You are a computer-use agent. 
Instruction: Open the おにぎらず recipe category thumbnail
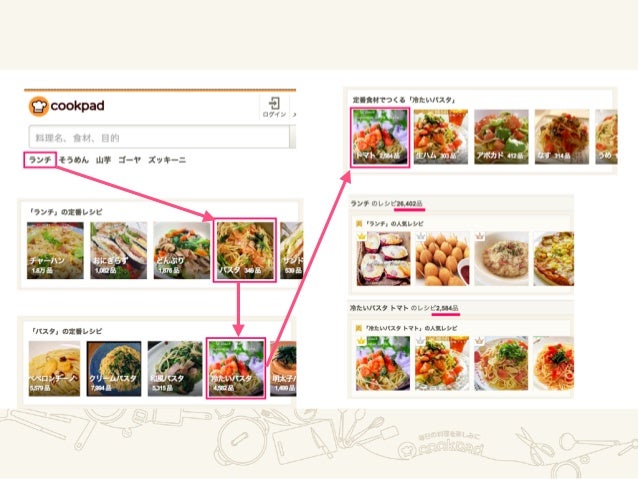tap(118, 250)
